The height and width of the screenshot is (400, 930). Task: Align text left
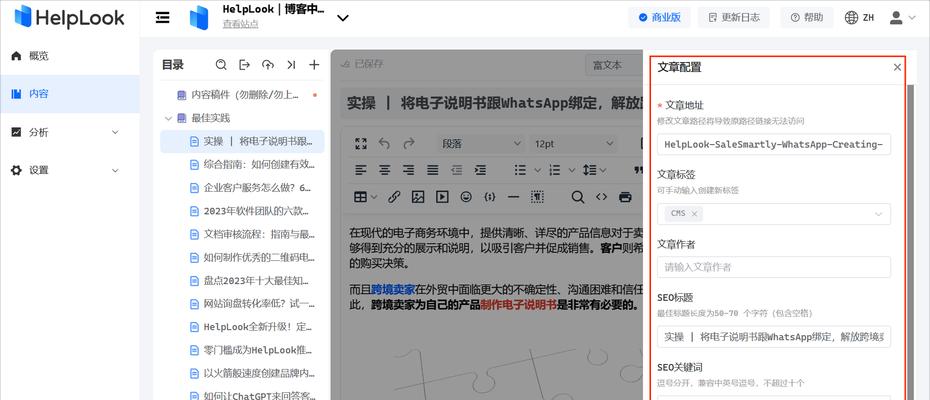[x=361, y=170]
